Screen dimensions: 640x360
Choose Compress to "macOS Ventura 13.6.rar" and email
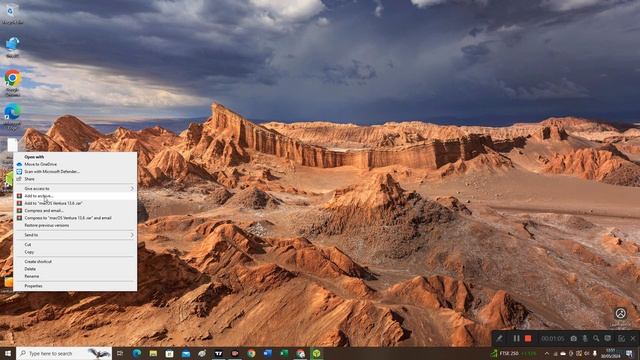point(75,218)
